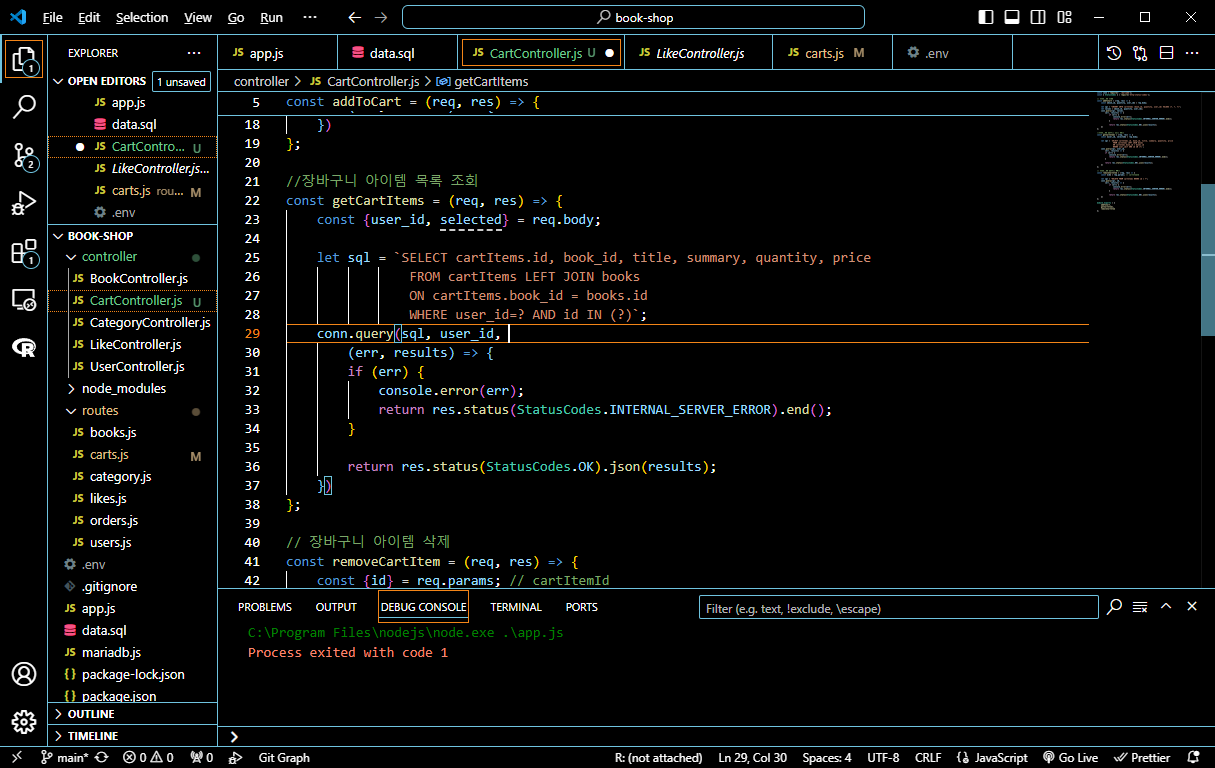Click the main* branch indicator
The width and height of the screenshot is (1215, 768).
pos(66,758)
